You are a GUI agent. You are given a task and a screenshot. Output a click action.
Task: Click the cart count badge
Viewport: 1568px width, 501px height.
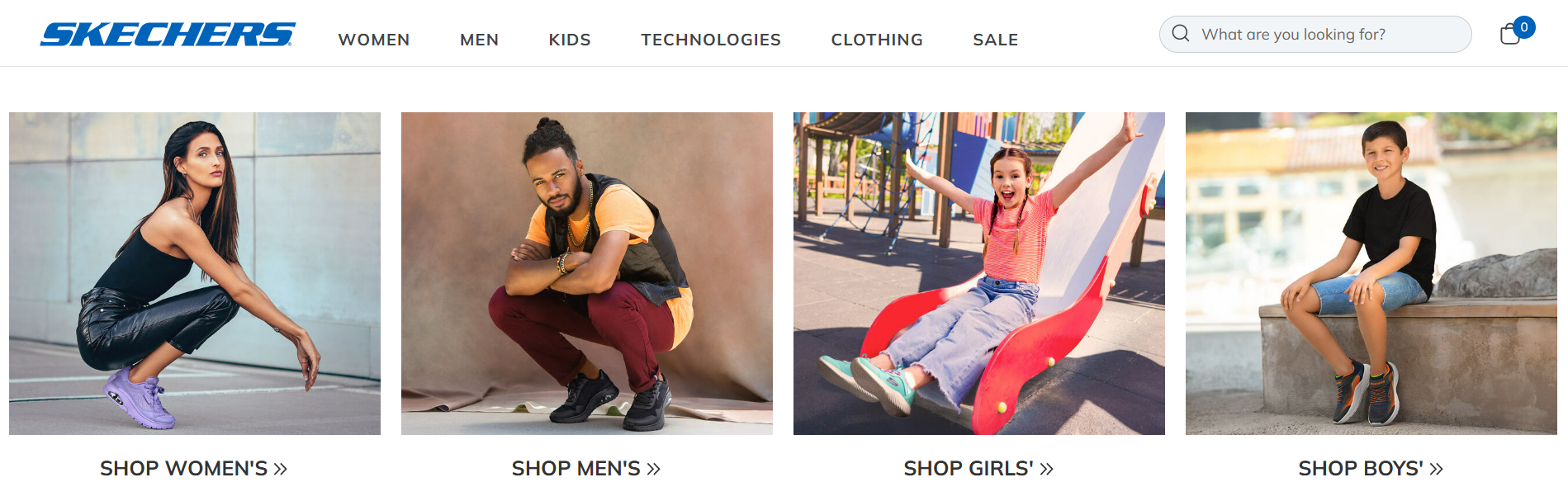pos(1524,27)
